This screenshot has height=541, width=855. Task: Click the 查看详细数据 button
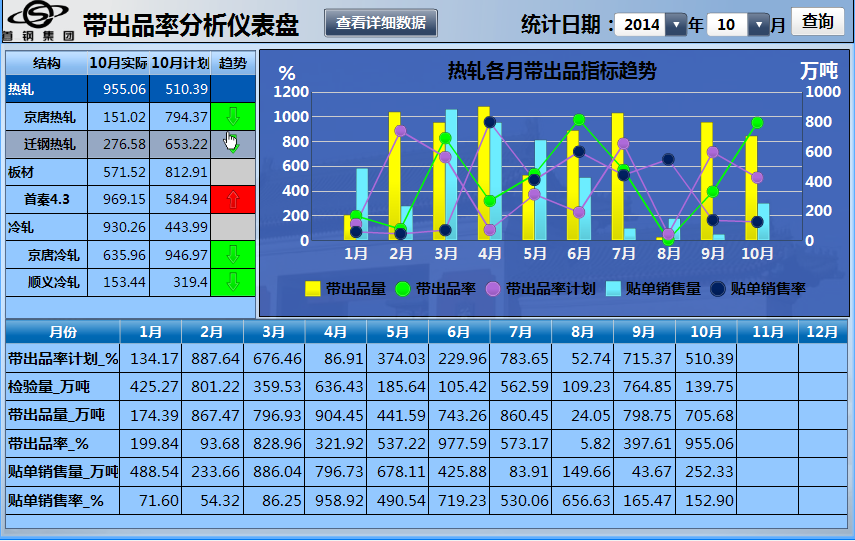380,23
